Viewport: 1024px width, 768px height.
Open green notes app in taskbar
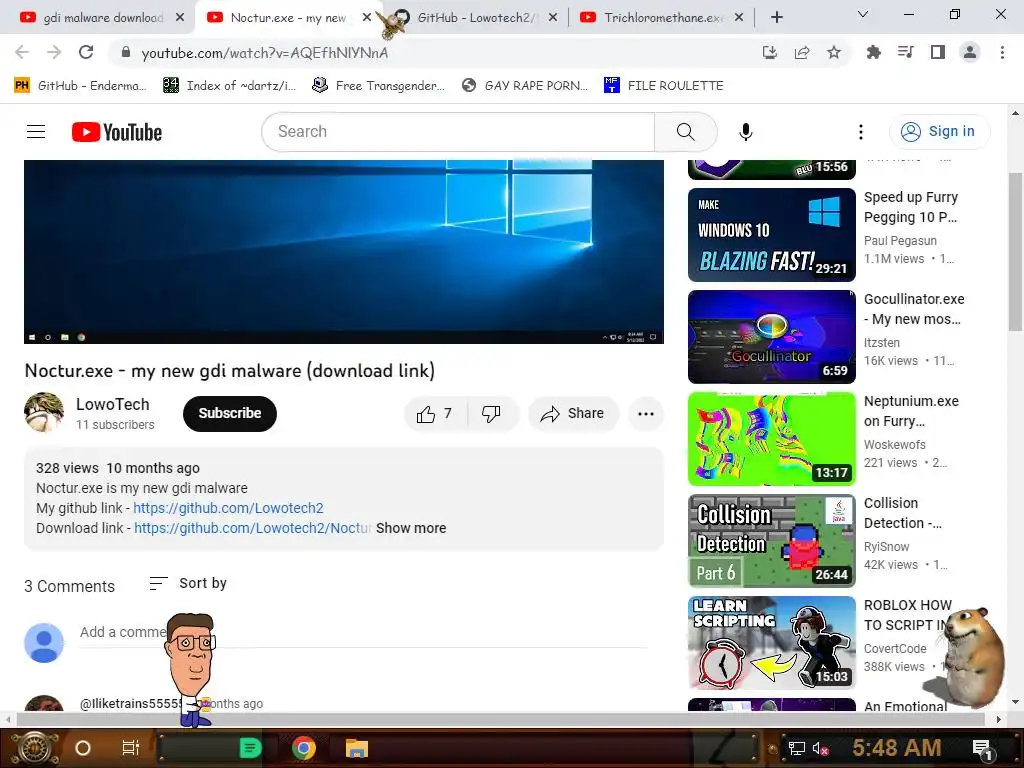point(251,748)
